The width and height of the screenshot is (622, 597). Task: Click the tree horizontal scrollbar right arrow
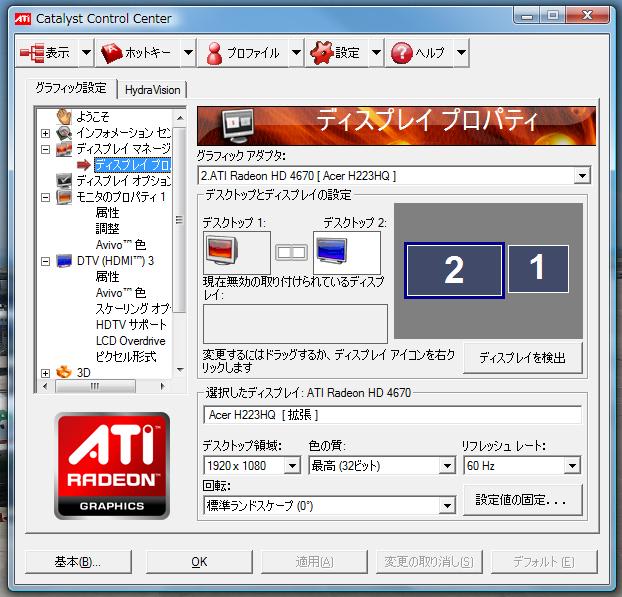click(x=162, y=386)
